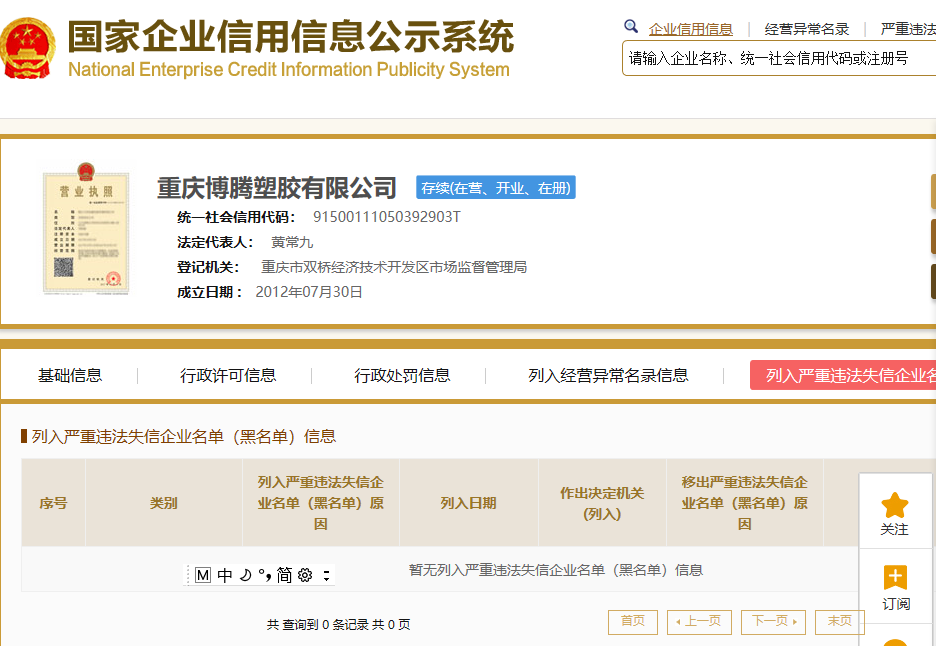
Task: Click the National Enterprise Credit Information subtitle
Action: click(289, 69)
